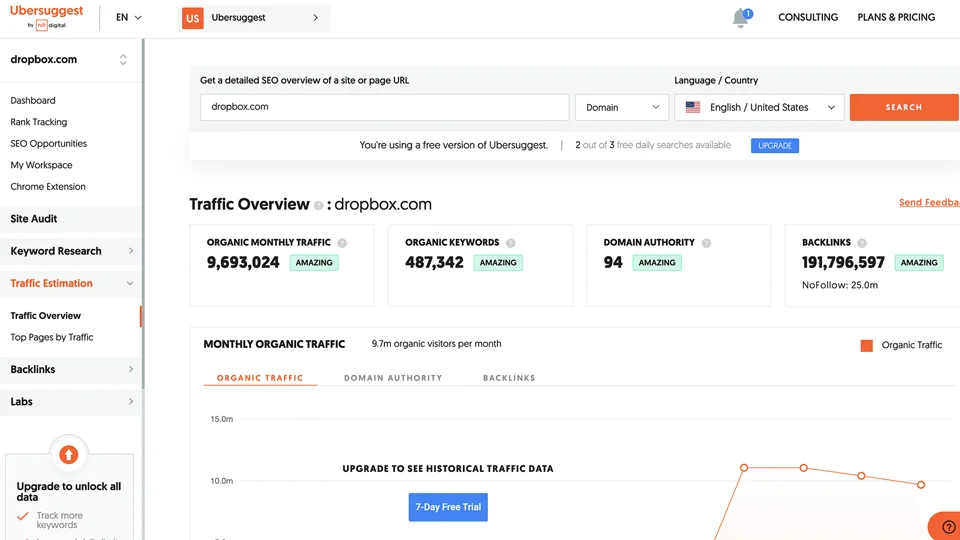Click the NoFollow: 25.0m text
Image resolution: width=960 pixels, height=540 pixels.
(840, 285)
